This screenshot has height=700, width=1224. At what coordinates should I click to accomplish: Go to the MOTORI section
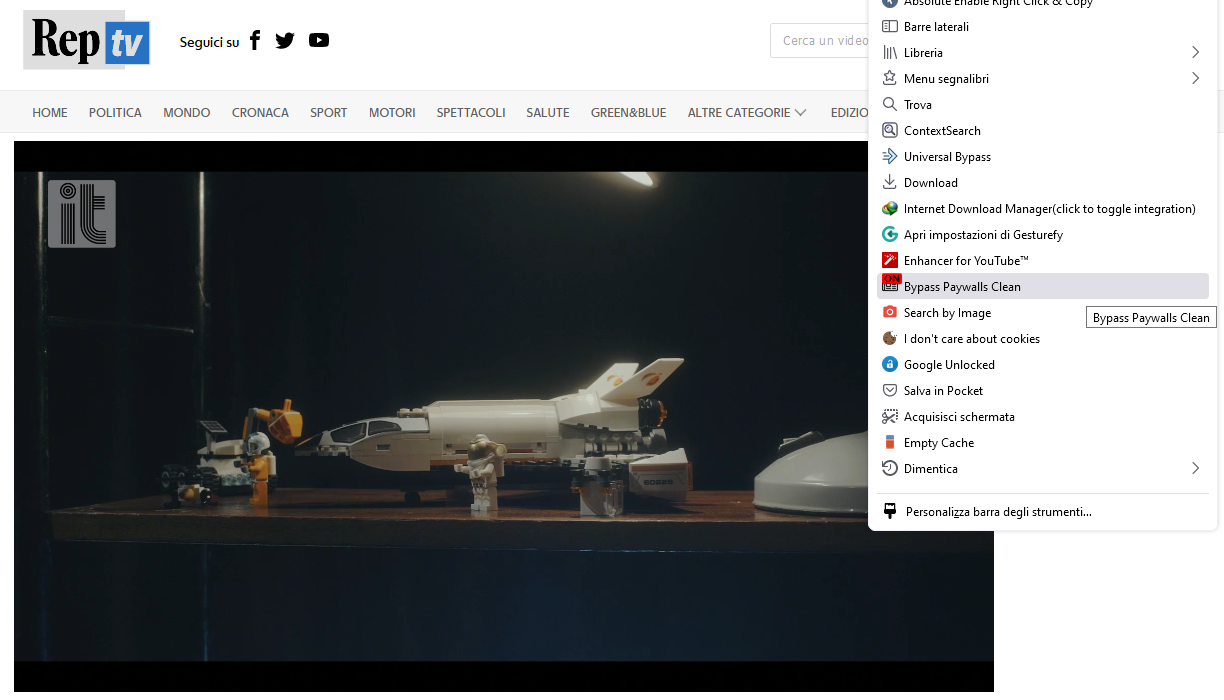tap(392, 113)
